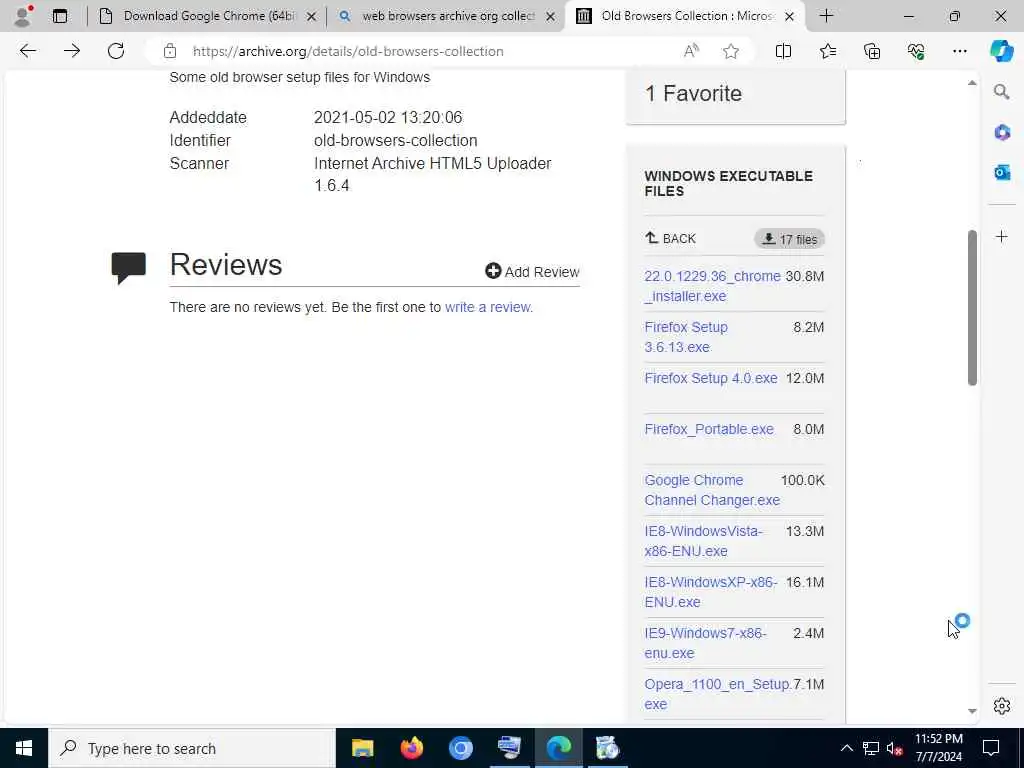The image size is (1024, 768).
Task: Open Read aloud icon in address bar
Action: (691, 51)
